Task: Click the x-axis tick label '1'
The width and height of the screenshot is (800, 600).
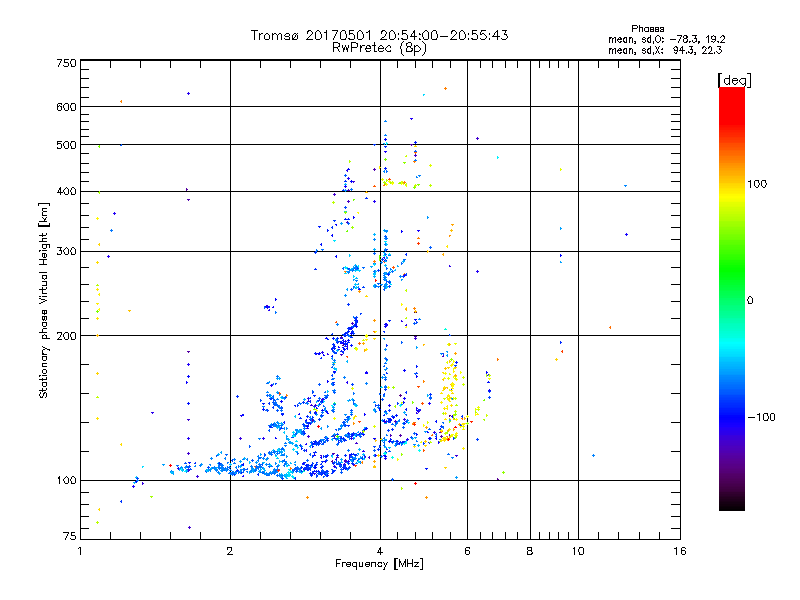Action: (80, 551)
